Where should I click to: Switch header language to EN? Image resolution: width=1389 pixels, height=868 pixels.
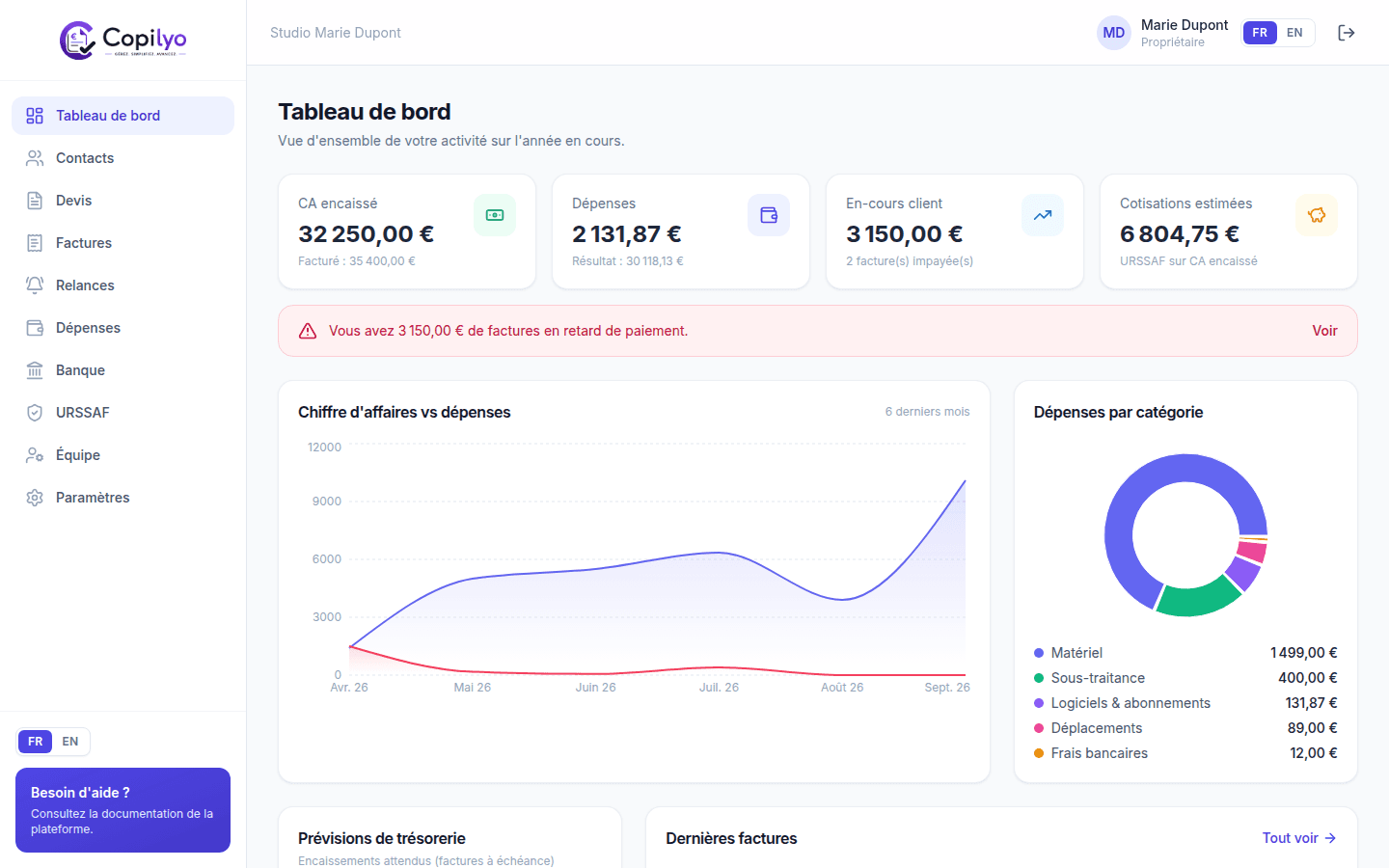[x=1294, y=33]
